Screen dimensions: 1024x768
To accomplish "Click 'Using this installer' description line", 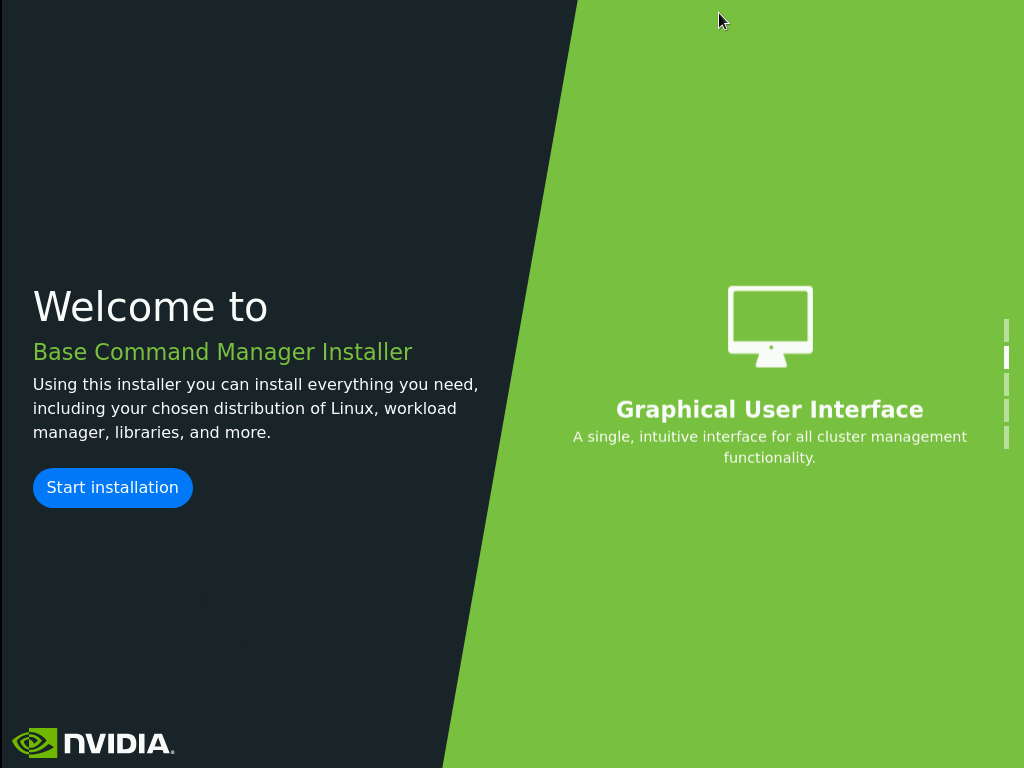I will pos(255,385).
